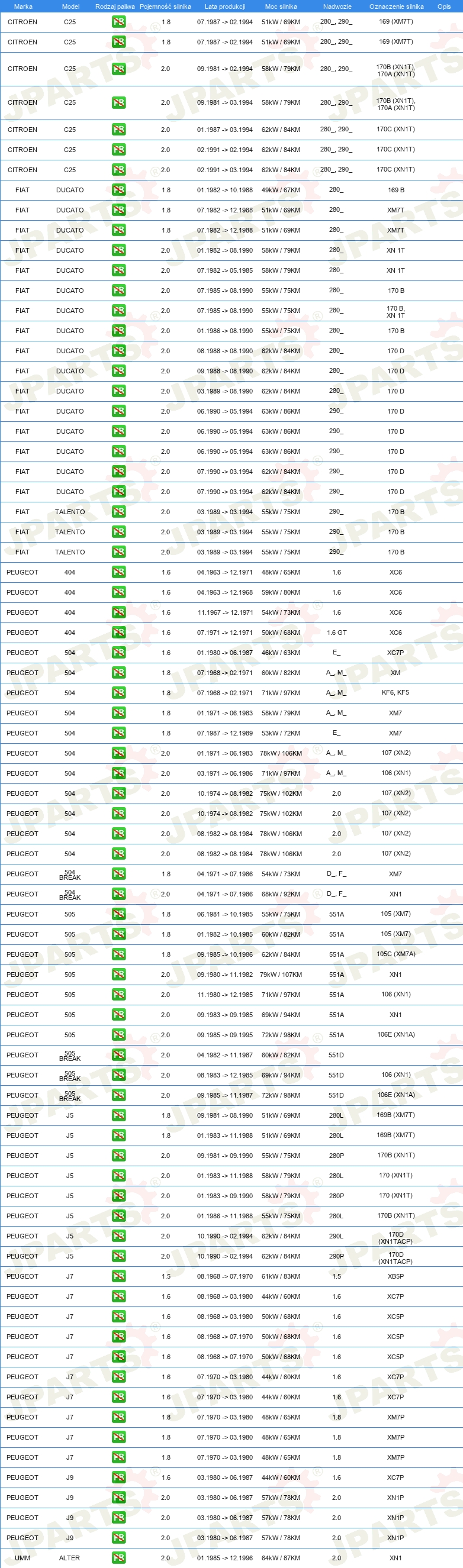Click the fuel icon for 505 BREAK 60kW / 82KM
The width and height of the screenshot is (463, 1568).
(119, 1055)
